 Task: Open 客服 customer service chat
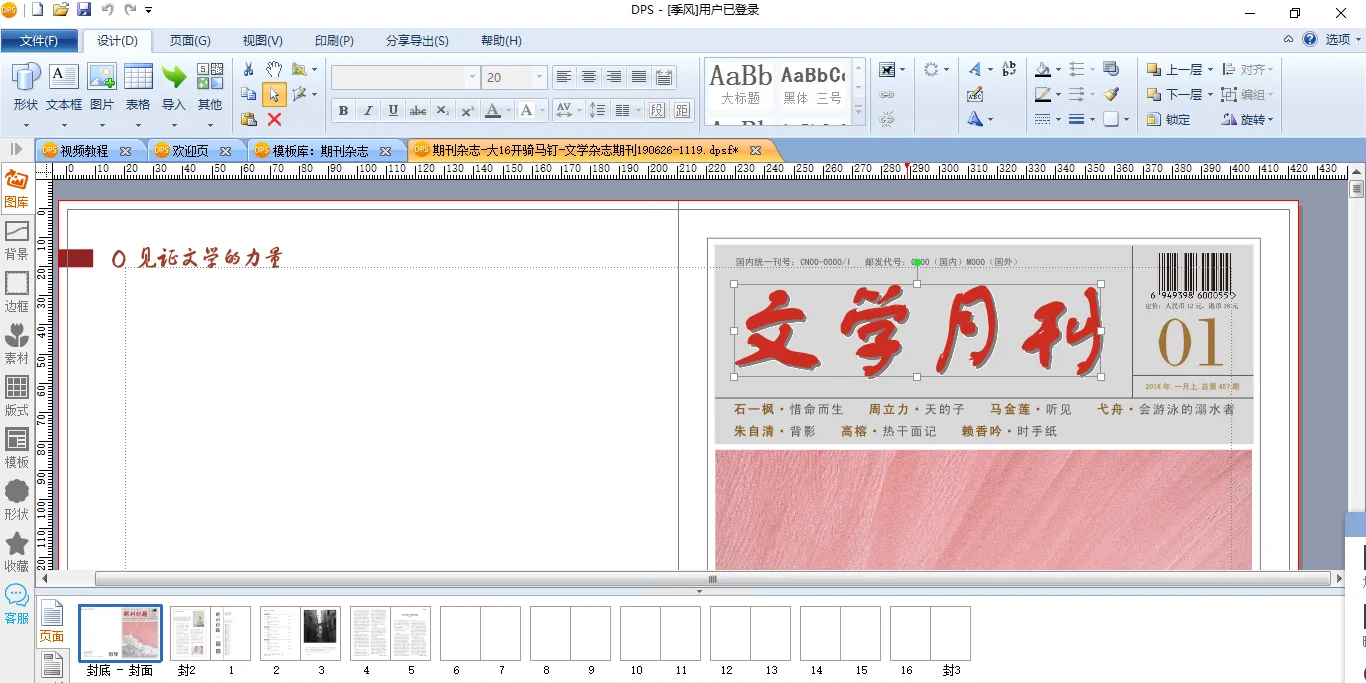click(x=17, y=604)
